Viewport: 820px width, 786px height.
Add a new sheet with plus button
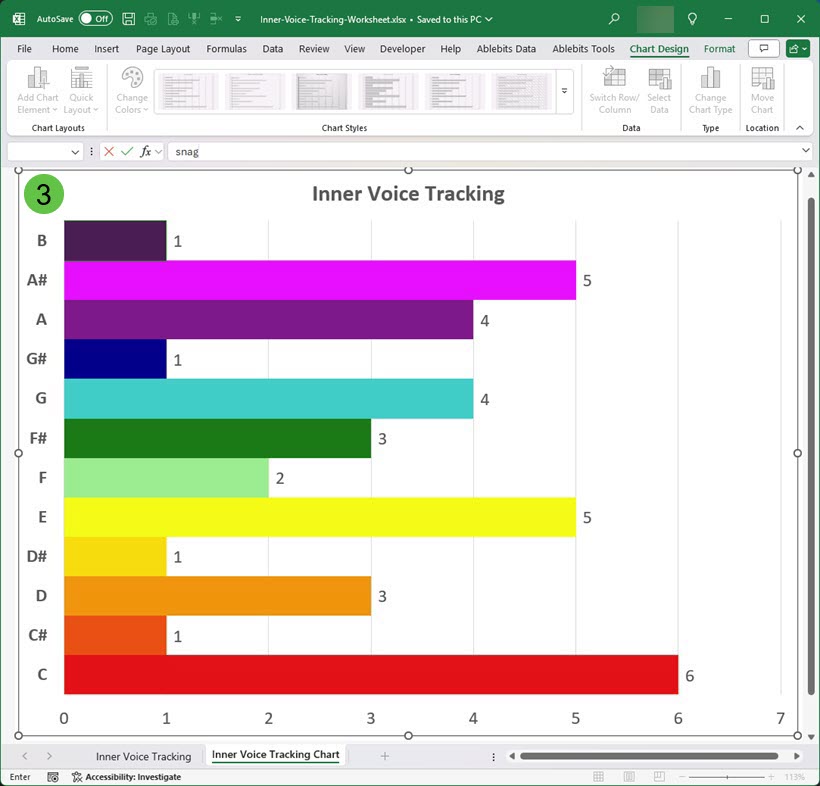(x=384, y=756)
